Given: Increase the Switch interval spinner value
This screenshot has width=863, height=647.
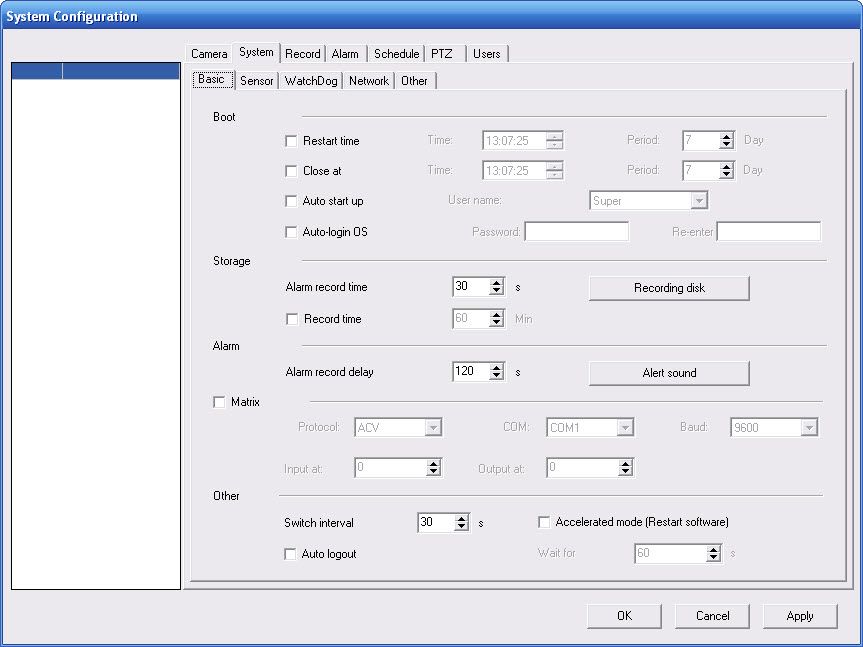Looking at the screenshot, I should coord(461,518).
